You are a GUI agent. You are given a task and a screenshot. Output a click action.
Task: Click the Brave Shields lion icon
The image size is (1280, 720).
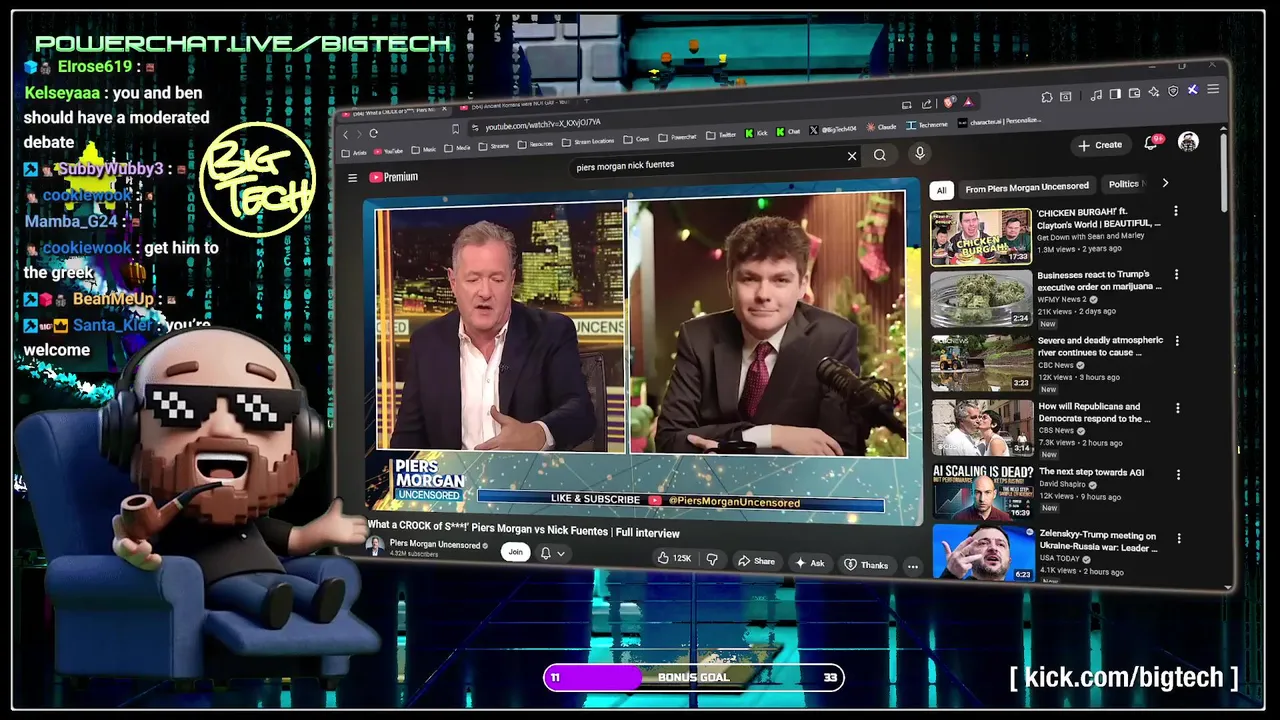pyautogui.click(x=949, y=102)
